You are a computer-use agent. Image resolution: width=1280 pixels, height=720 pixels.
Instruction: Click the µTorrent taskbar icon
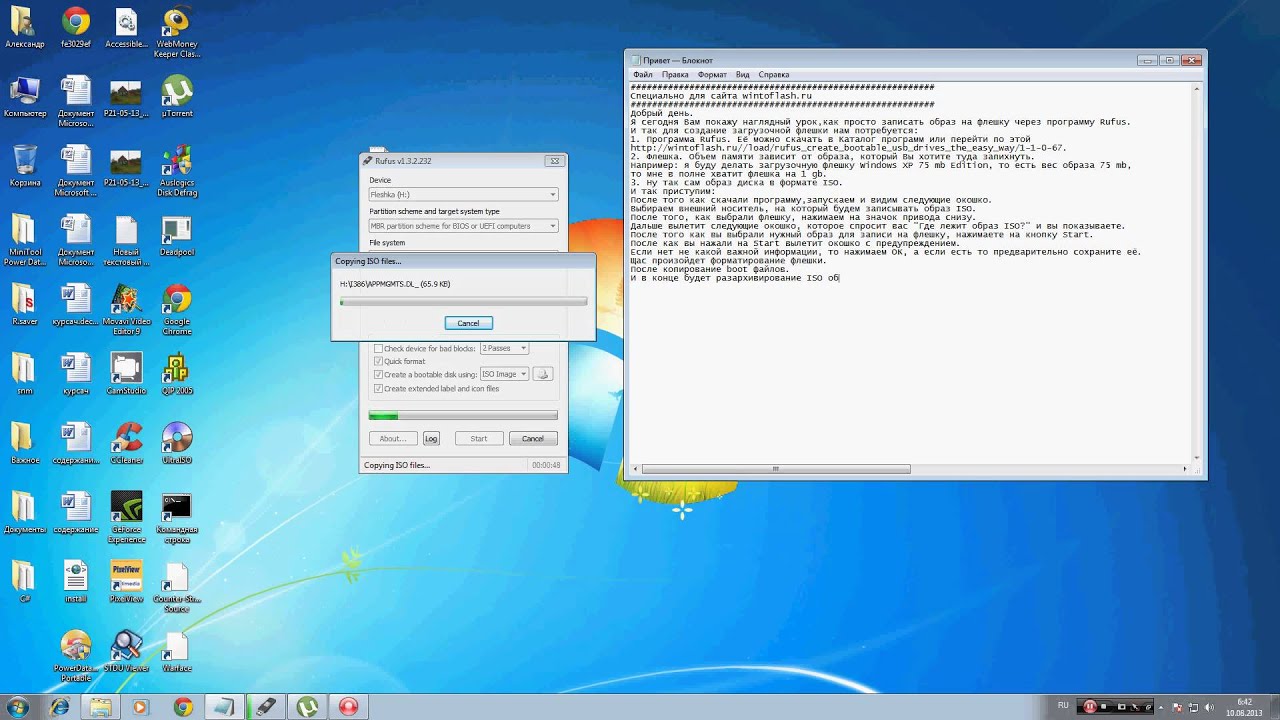[x=307, y=706]
